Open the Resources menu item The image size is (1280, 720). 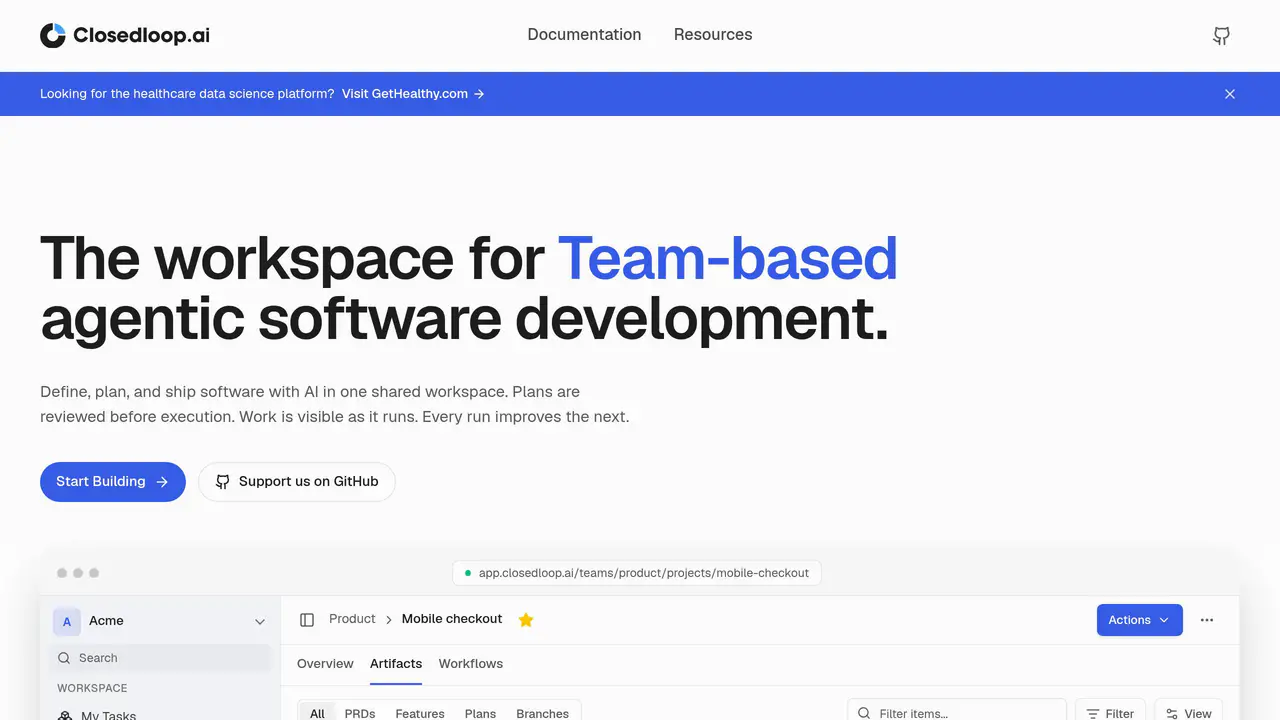click(713, 35)
